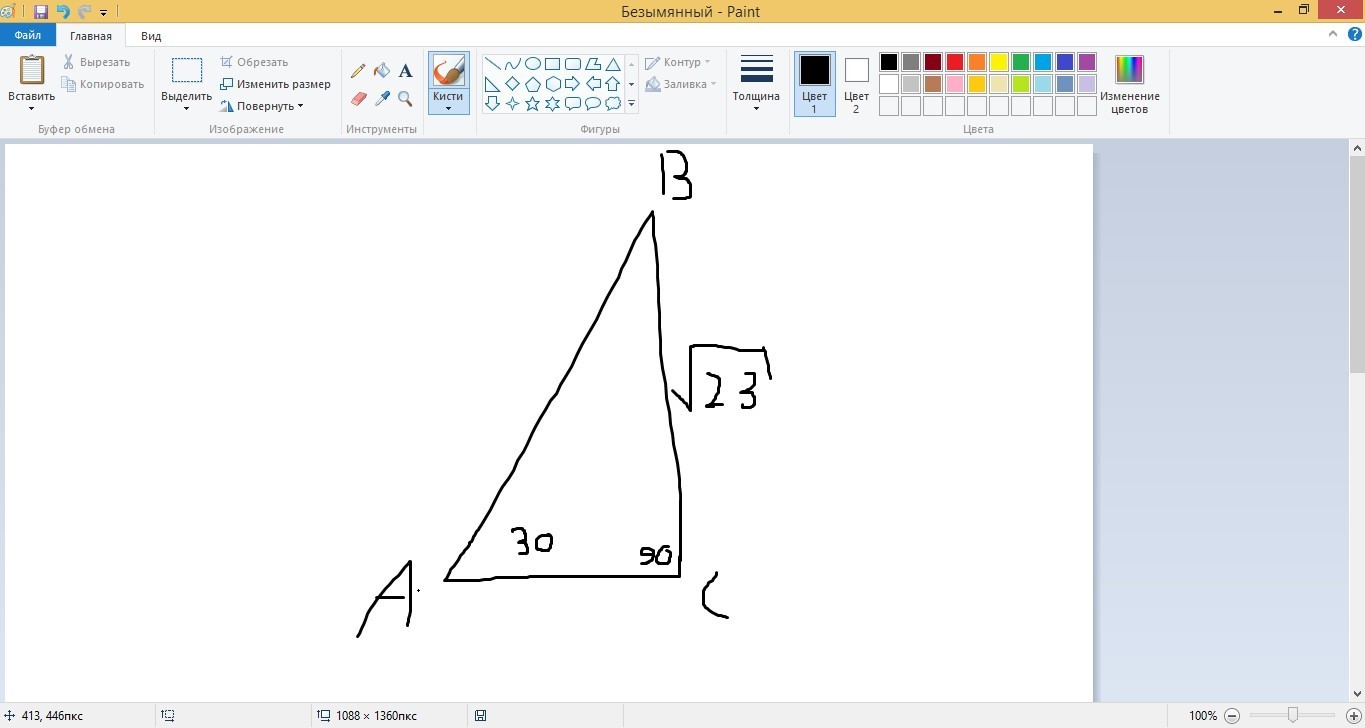The width and height of the screenshot is (1365, 728).
Task: Choose the diamond shape
Action: (513, 84)
